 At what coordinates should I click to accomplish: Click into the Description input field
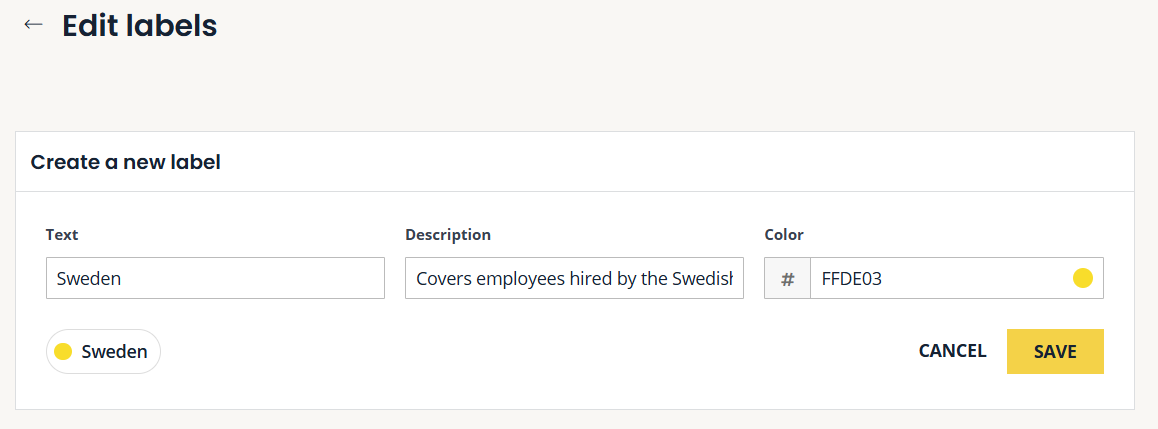(x=574, y=278)
